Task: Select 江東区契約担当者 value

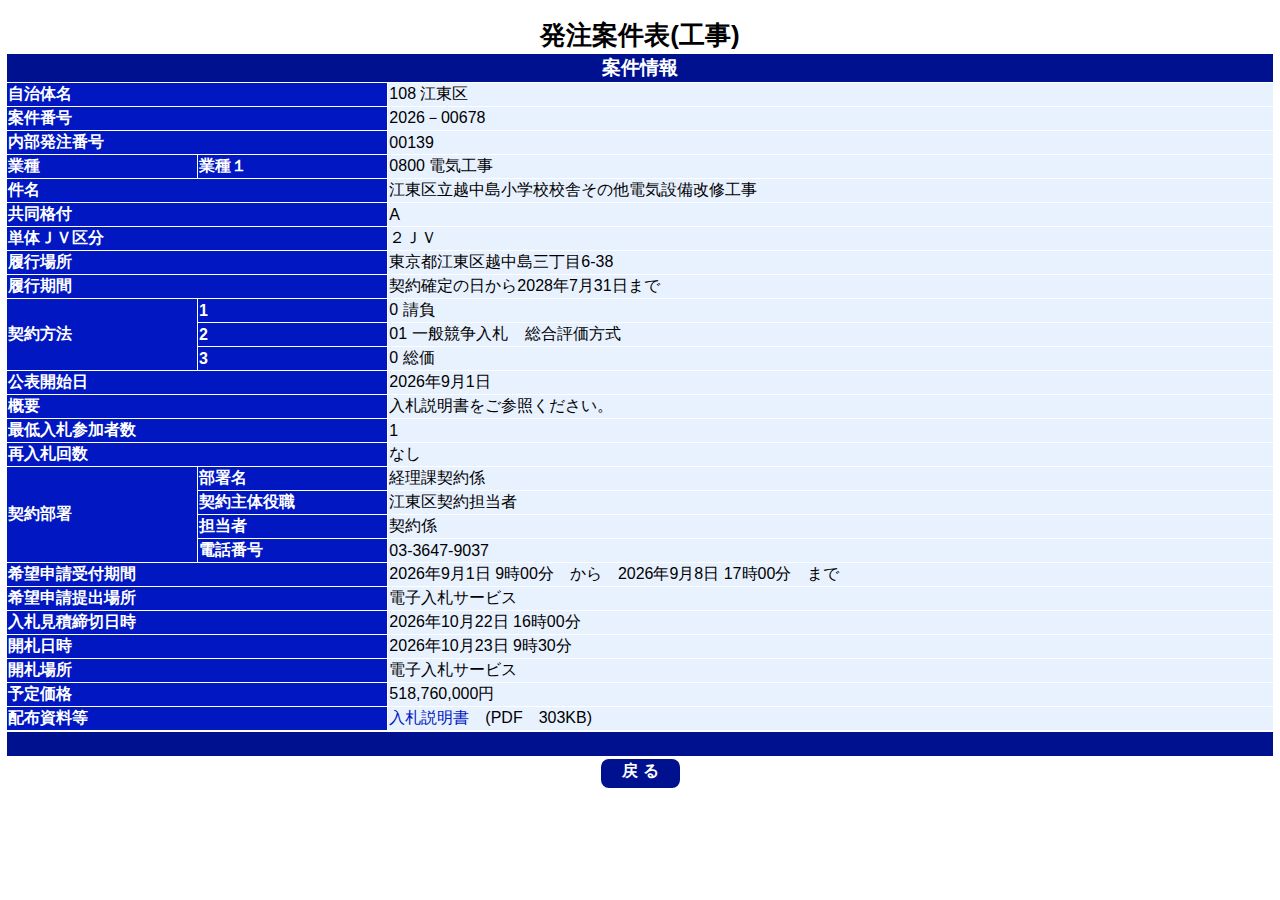Action: pos(453,502)
